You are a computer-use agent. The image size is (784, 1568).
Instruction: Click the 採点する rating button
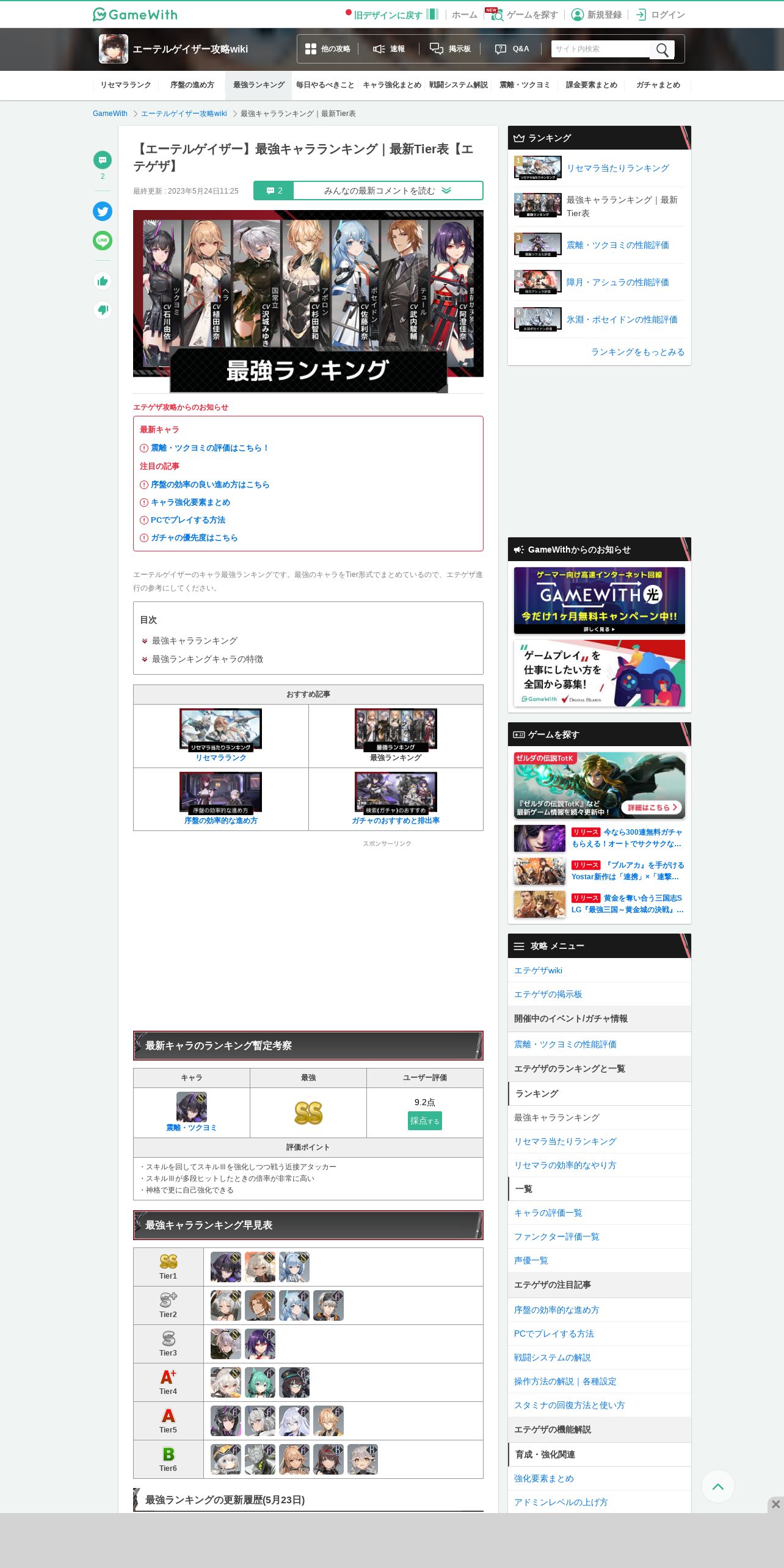point(424,1120)
